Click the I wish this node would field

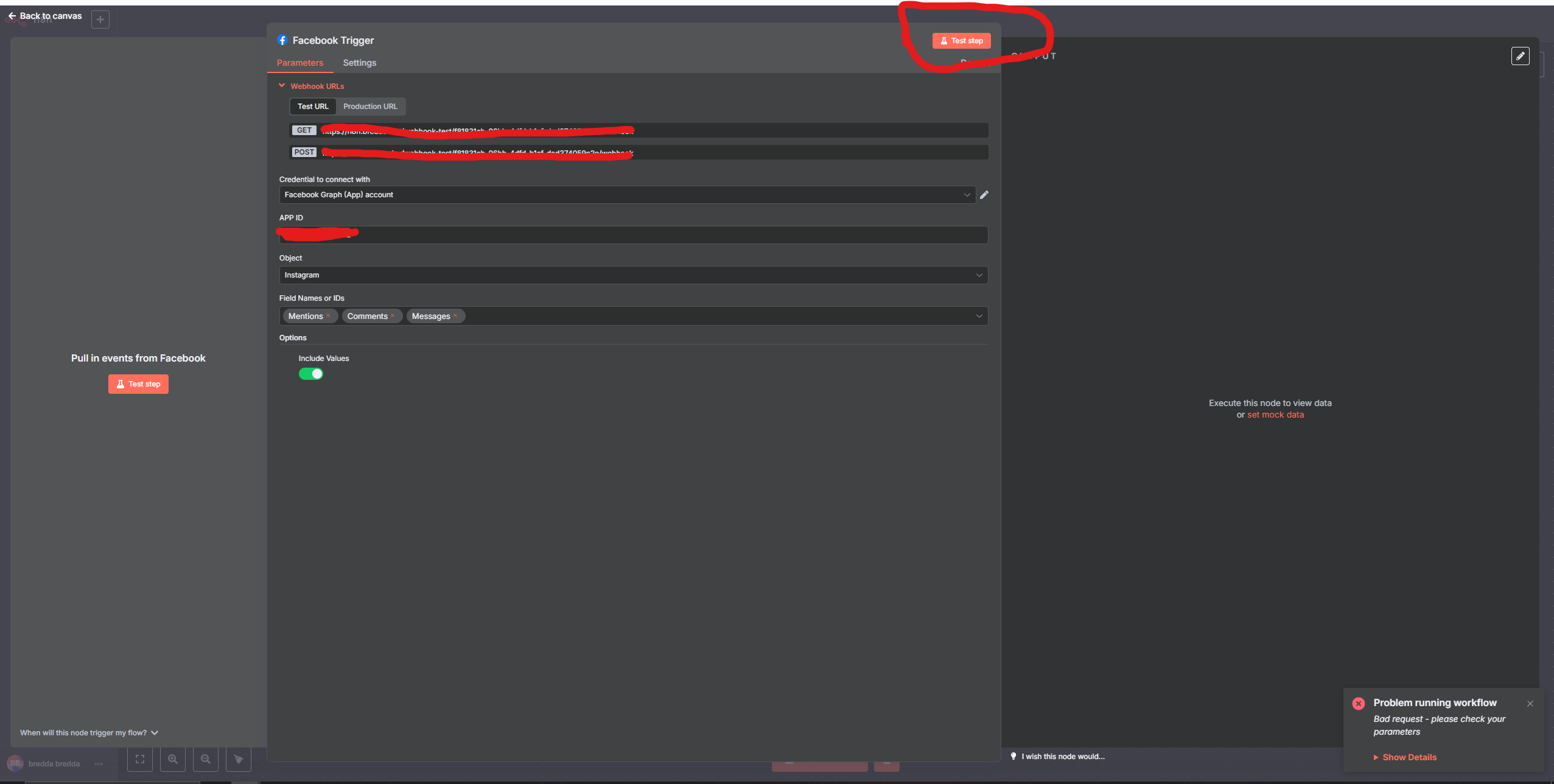1062,756
